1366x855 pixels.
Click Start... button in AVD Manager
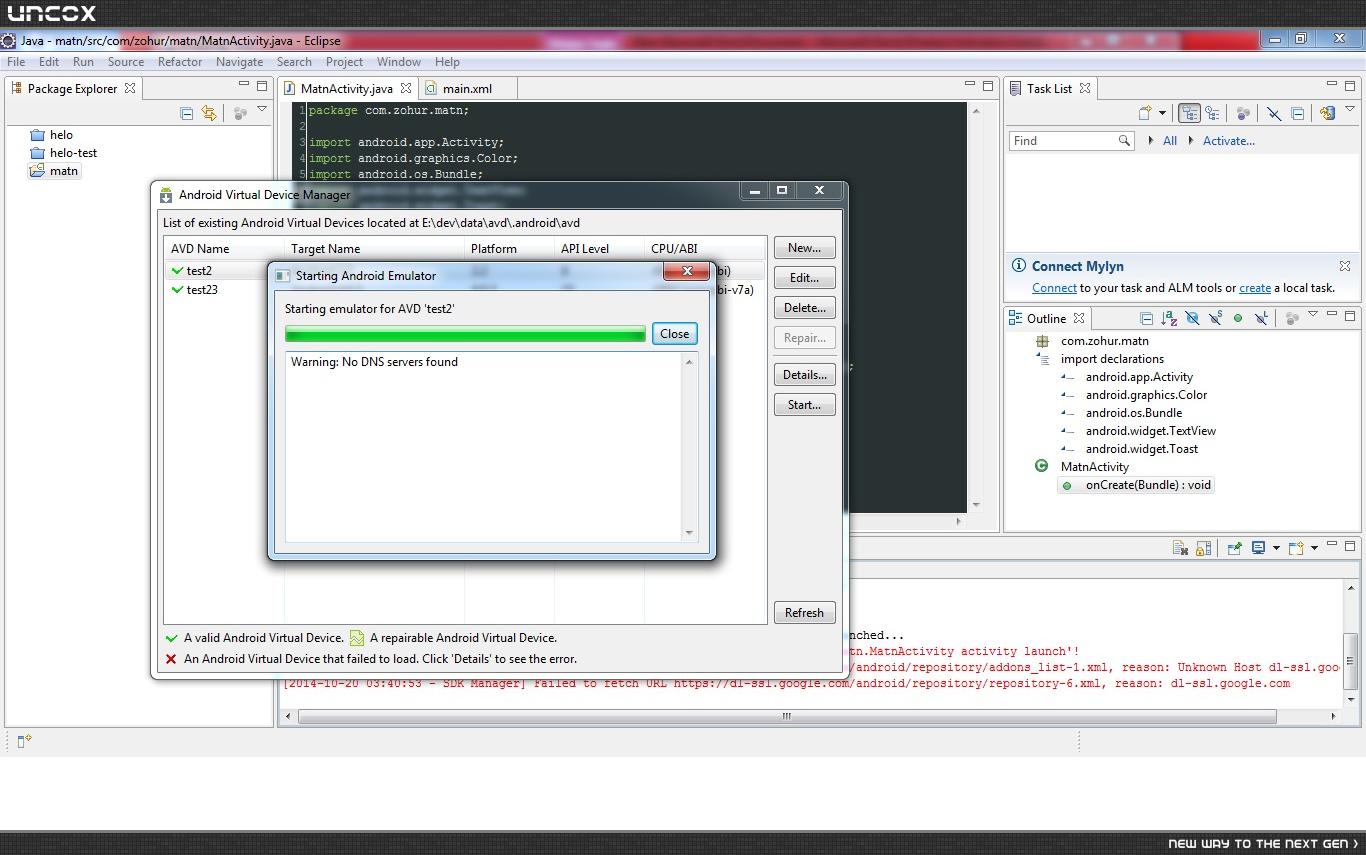[804, 405]
